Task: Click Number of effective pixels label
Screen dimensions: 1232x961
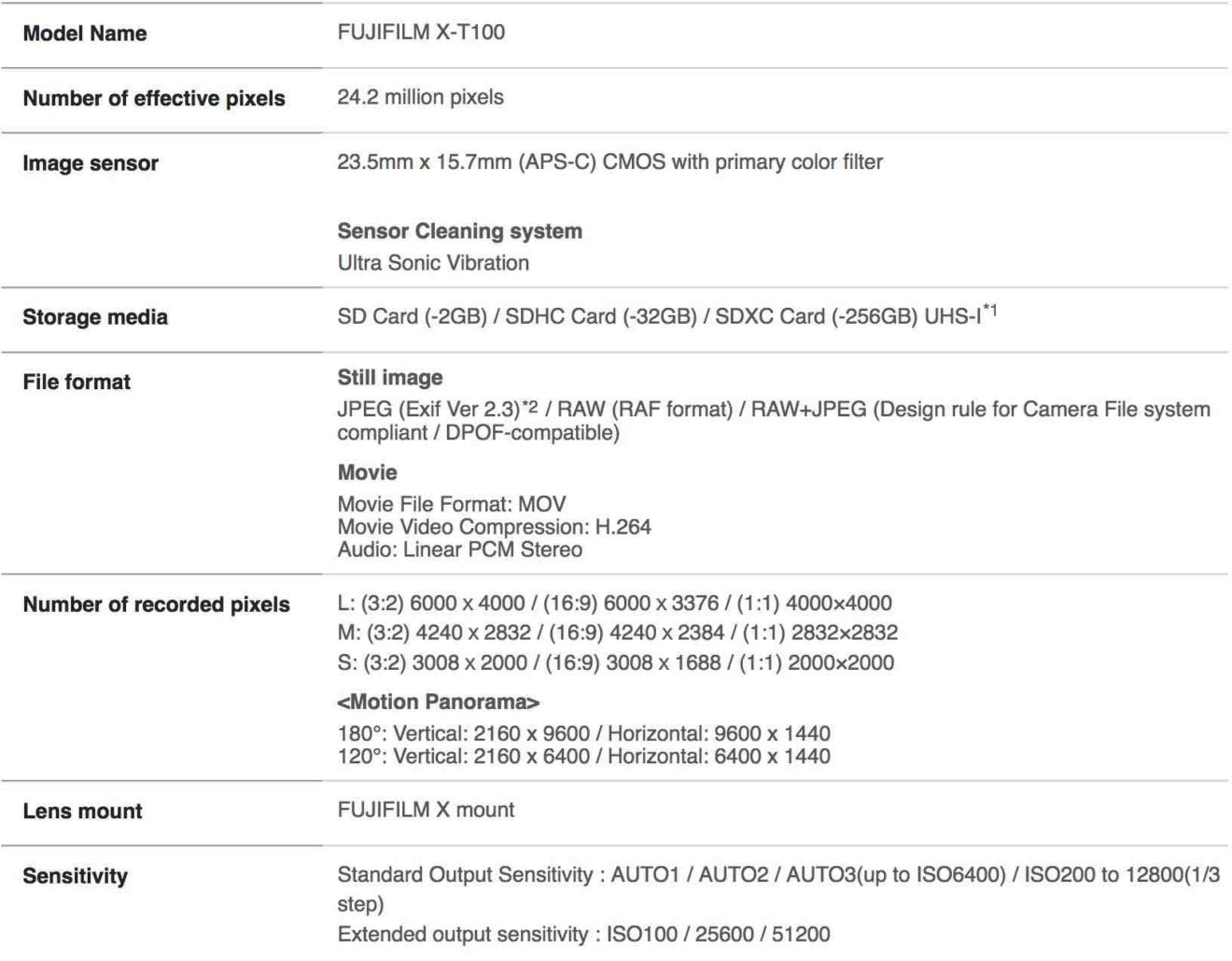Action: pyautogui.click(x=154, y=98)
